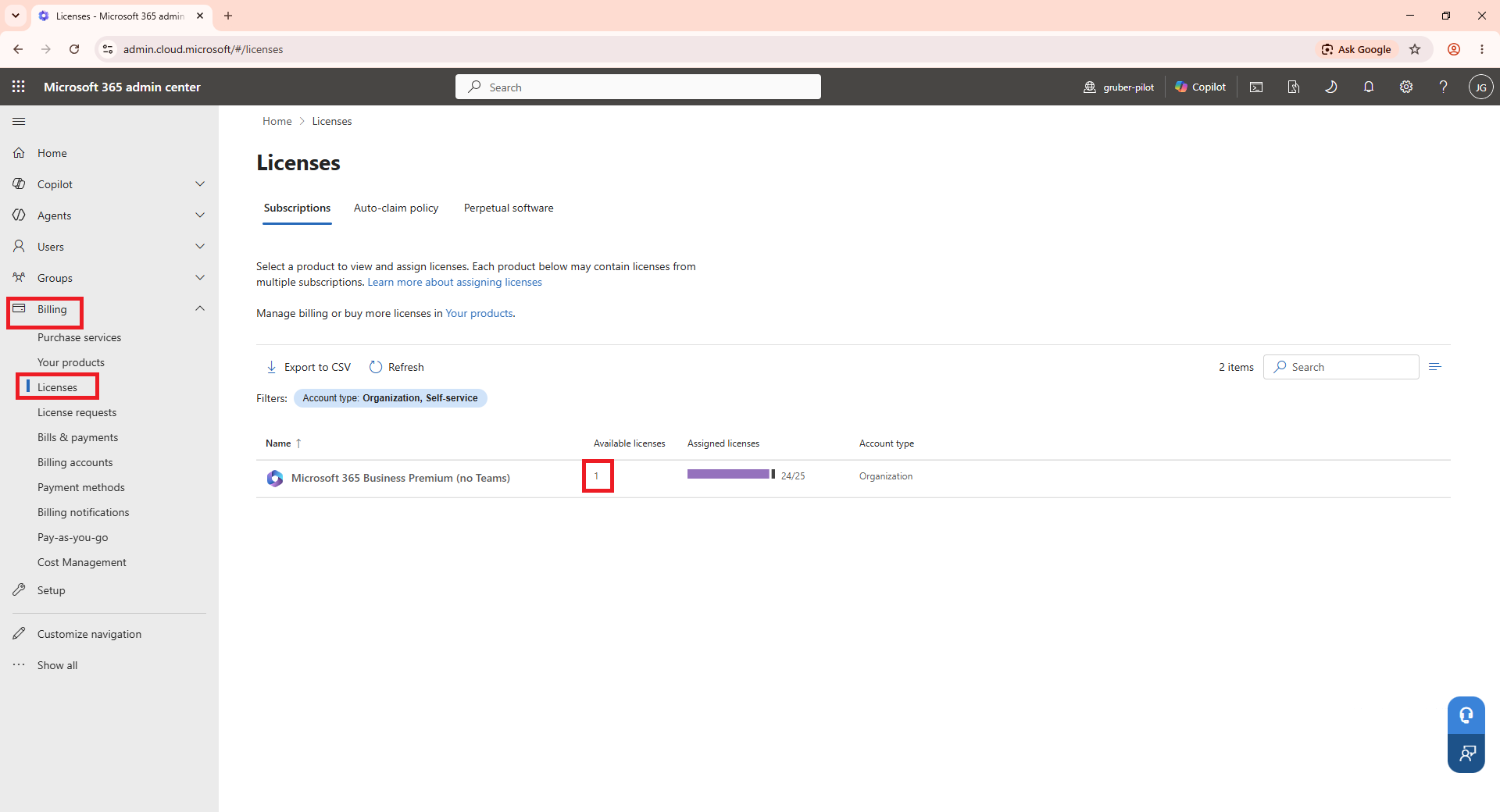This screenshot has height=812, width=1500.
Task: Collapse the Billing navigation section
Action: [x=200, y=309]
